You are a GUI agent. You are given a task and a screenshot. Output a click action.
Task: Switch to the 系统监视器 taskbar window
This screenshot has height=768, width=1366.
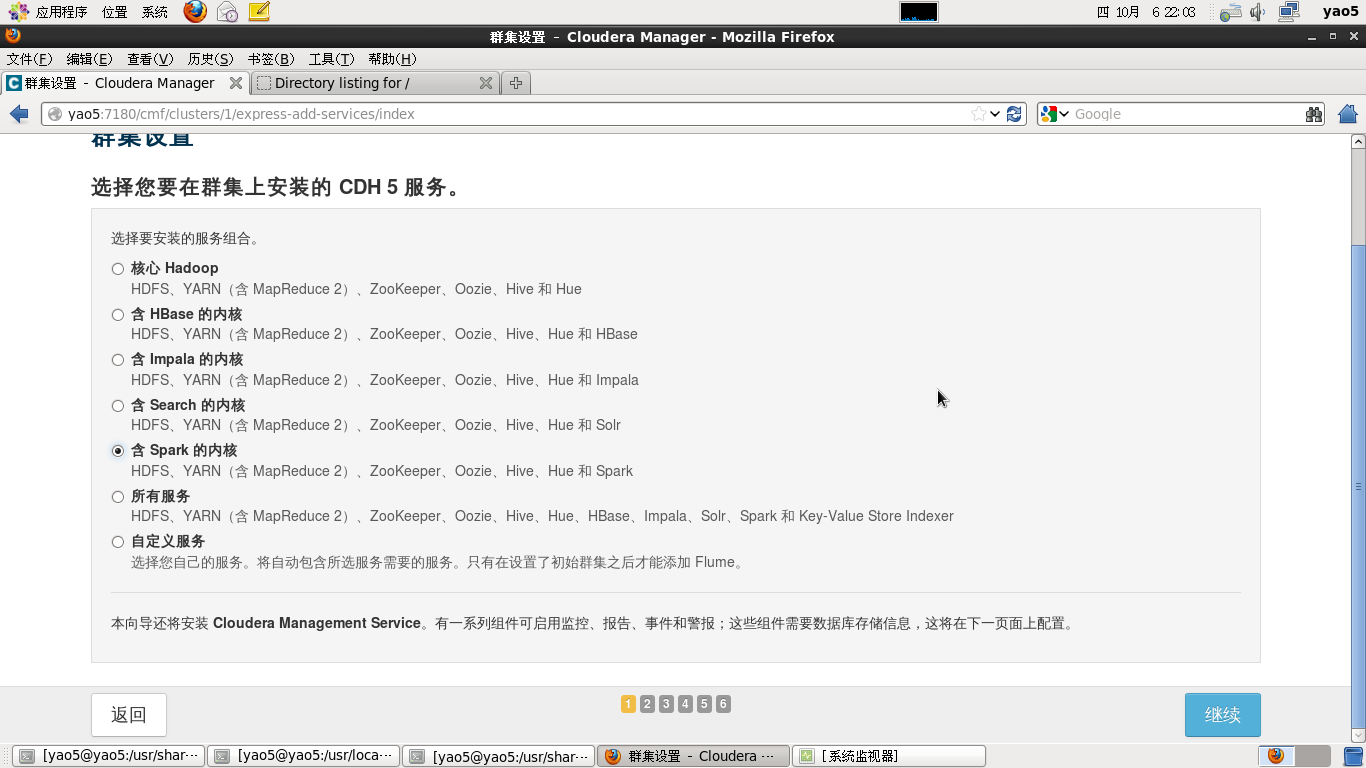[x=889, y=756]
